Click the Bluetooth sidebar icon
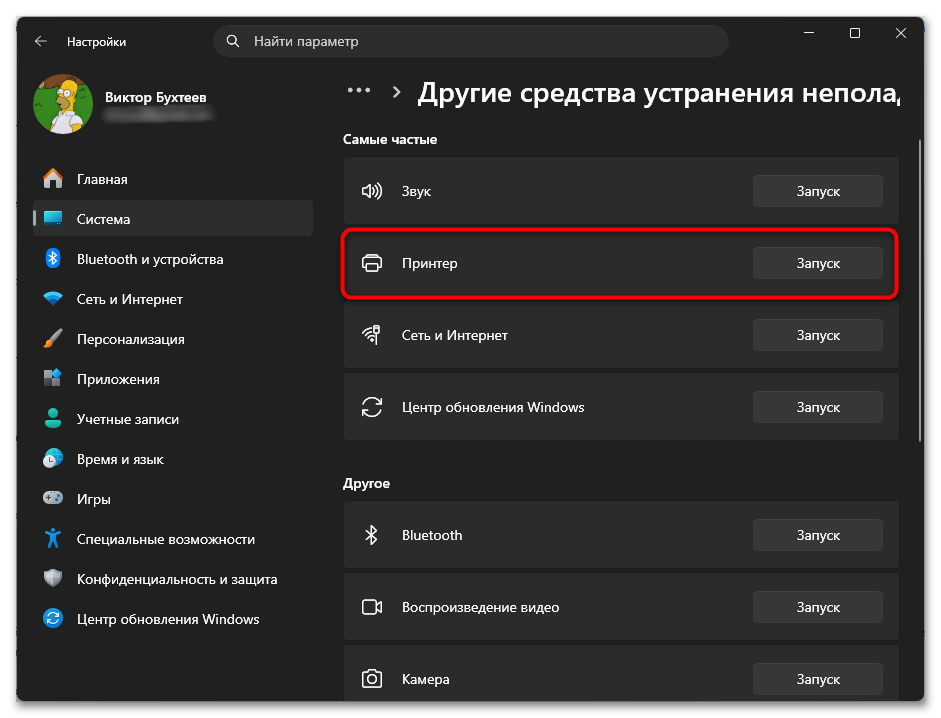Viewport: 941px width, 718px height. (53, 259)
